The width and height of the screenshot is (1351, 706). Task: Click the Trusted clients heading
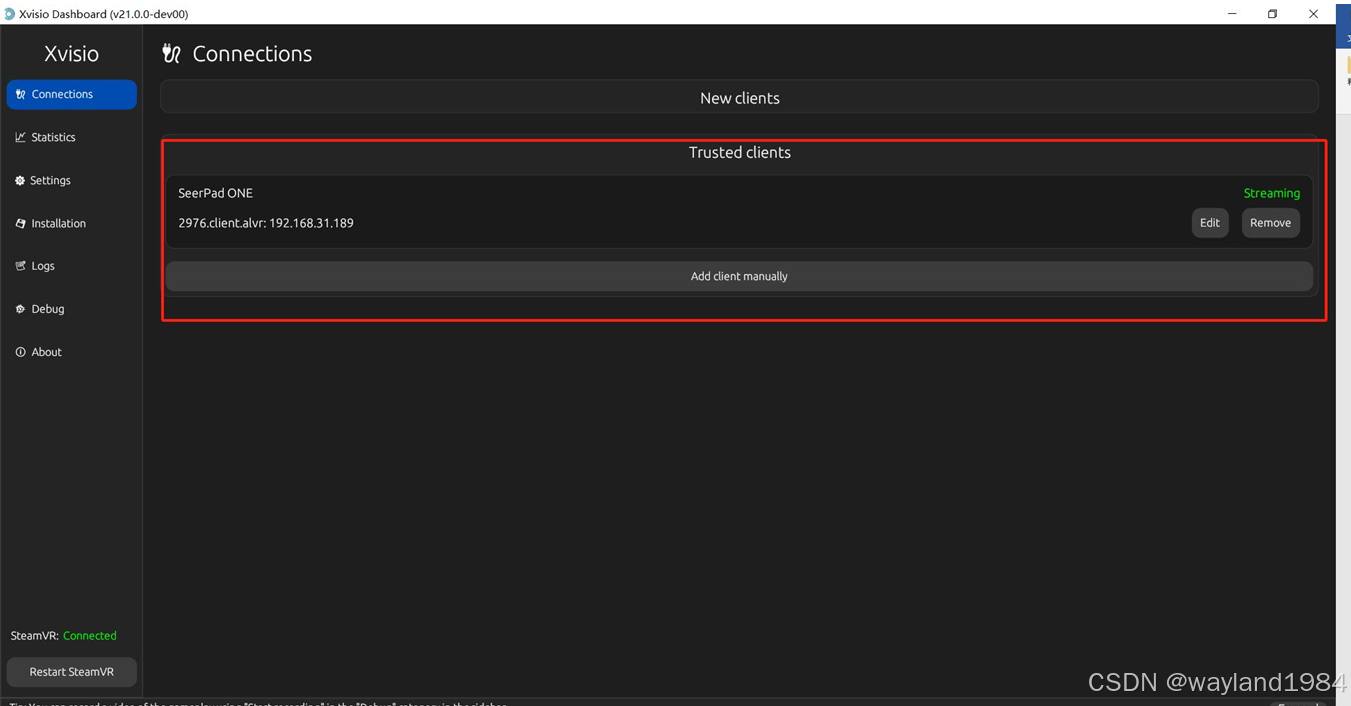click(740, 152)
